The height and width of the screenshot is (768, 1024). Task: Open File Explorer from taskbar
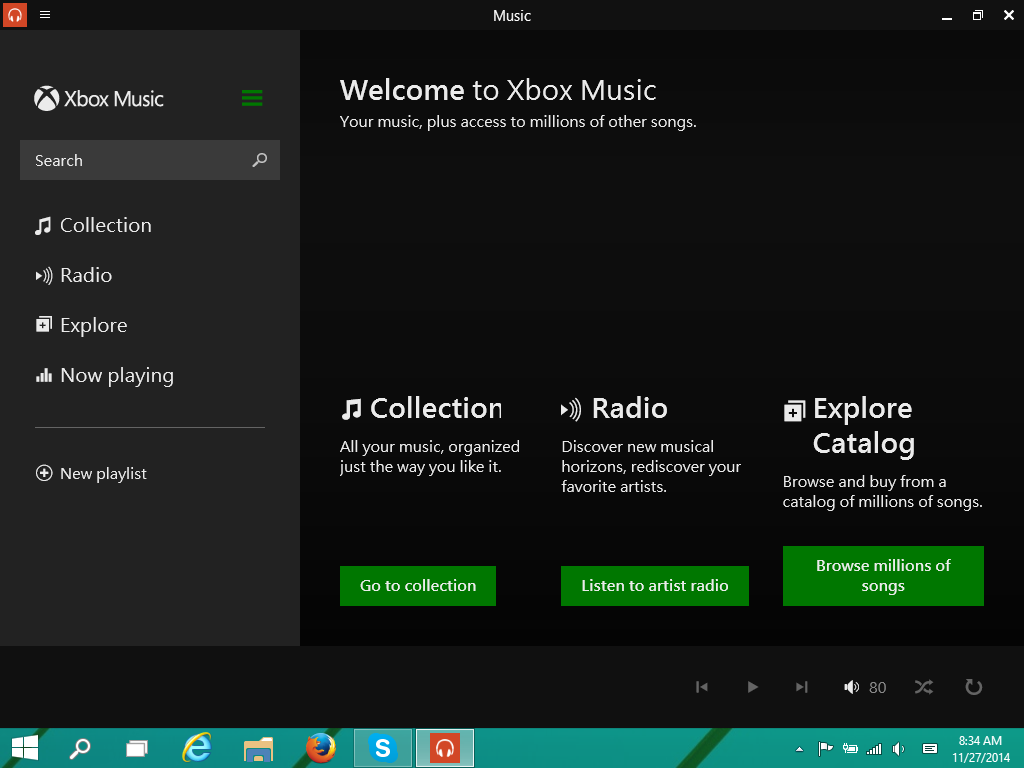[x=258, y=749]
